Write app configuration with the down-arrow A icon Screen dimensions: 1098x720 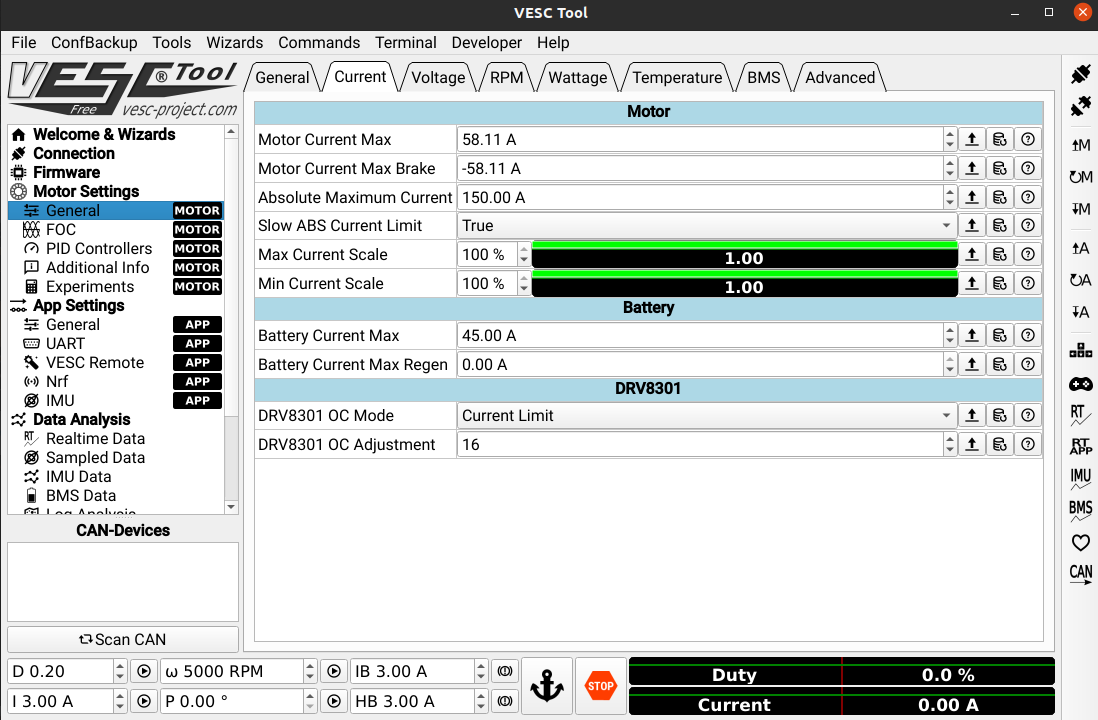pyautogui.click(x=1080, y=312)
